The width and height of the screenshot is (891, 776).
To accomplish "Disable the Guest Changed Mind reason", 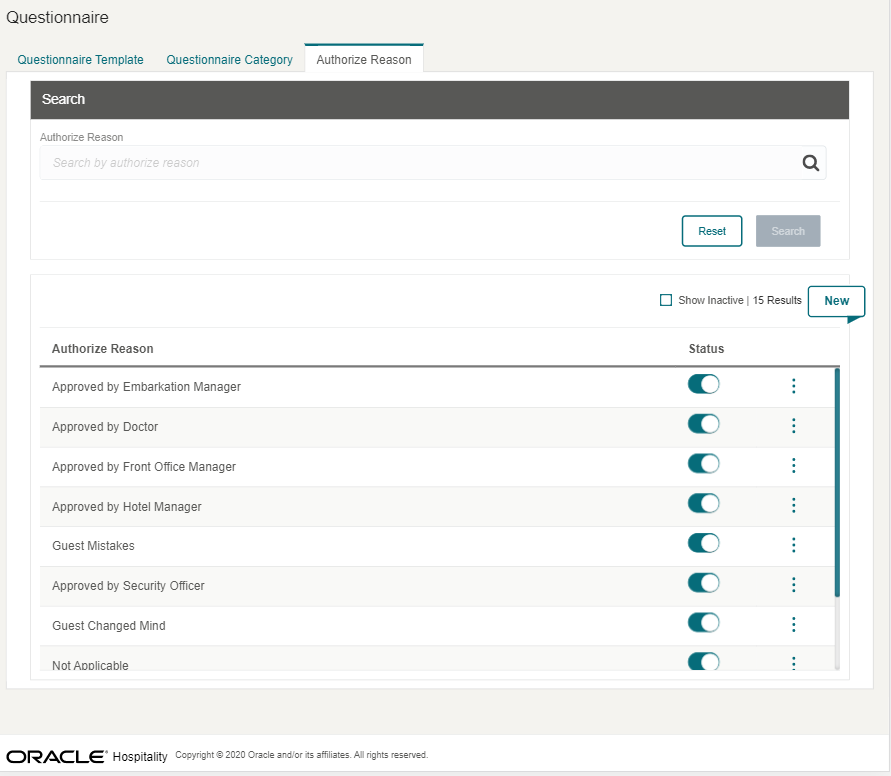I will [703, 623].
